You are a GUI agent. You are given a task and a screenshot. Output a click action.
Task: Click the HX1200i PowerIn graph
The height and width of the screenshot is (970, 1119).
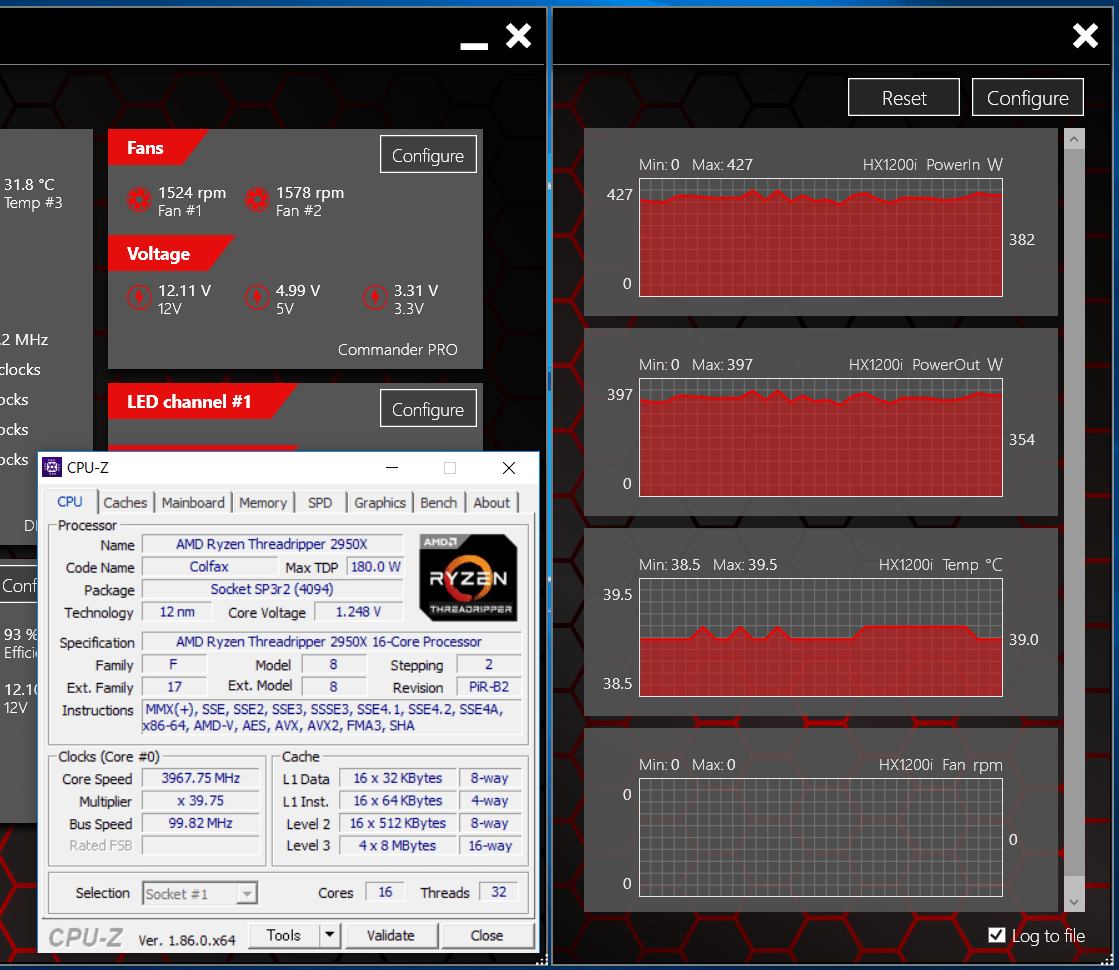(x=821, y=238)
